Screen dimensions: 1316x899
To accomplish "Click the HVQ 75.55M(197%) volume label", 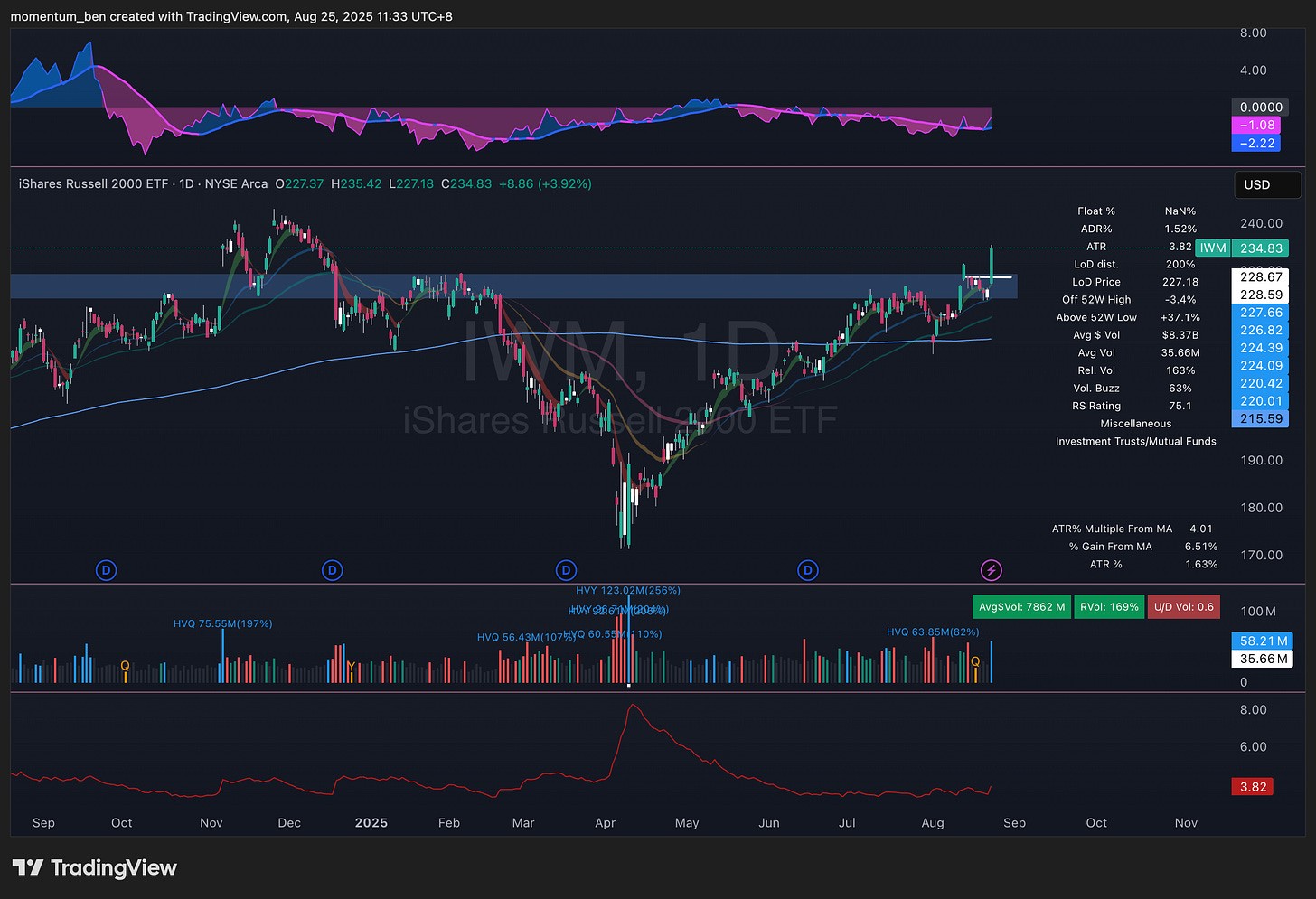I will [x=222, y=623].
